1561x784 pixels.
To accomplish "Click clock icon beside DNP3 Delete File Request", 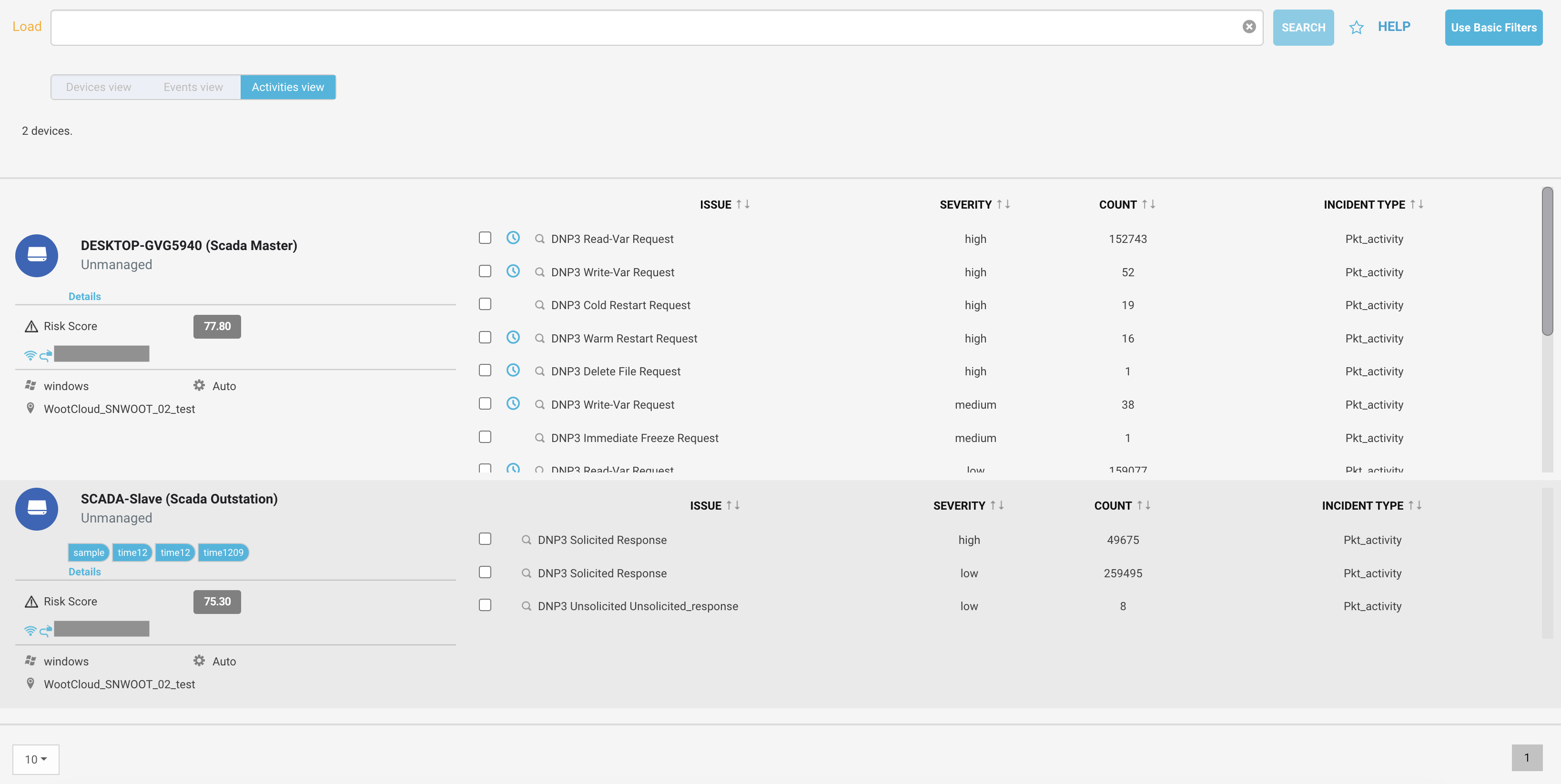I will point(513,370).
